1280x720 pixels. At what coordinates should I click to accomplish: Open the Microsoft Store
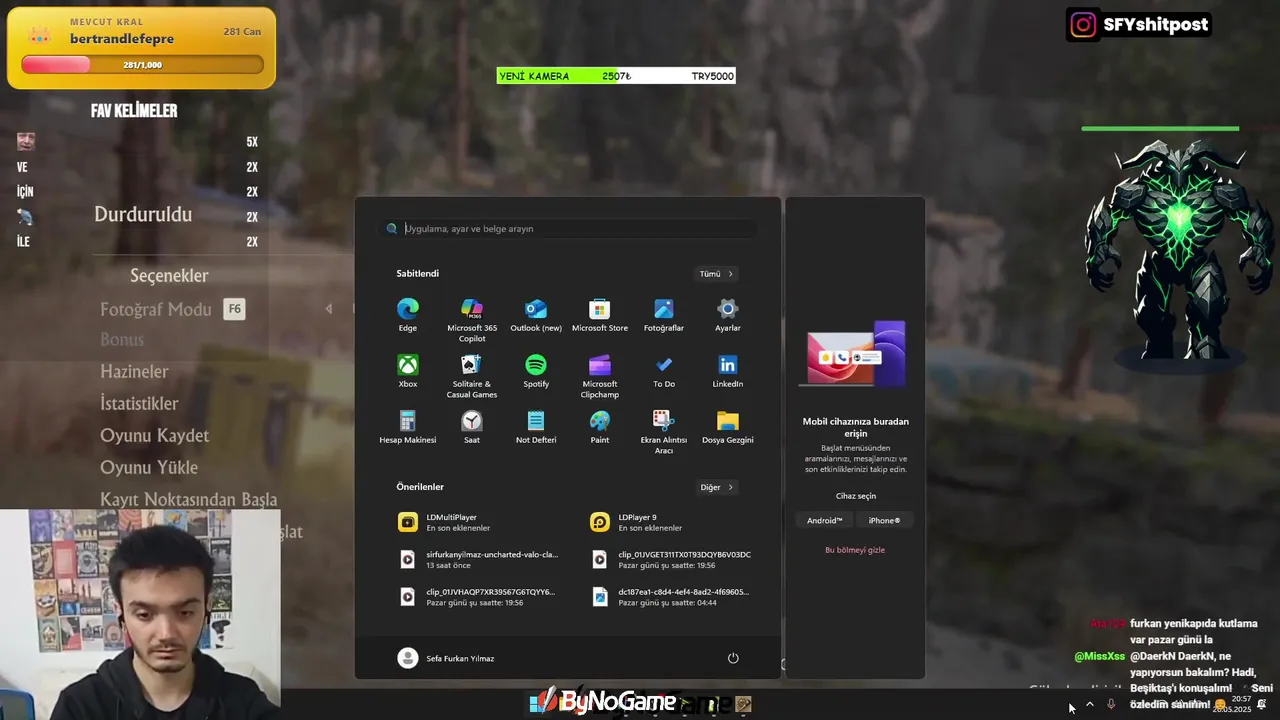pos(600,315)
